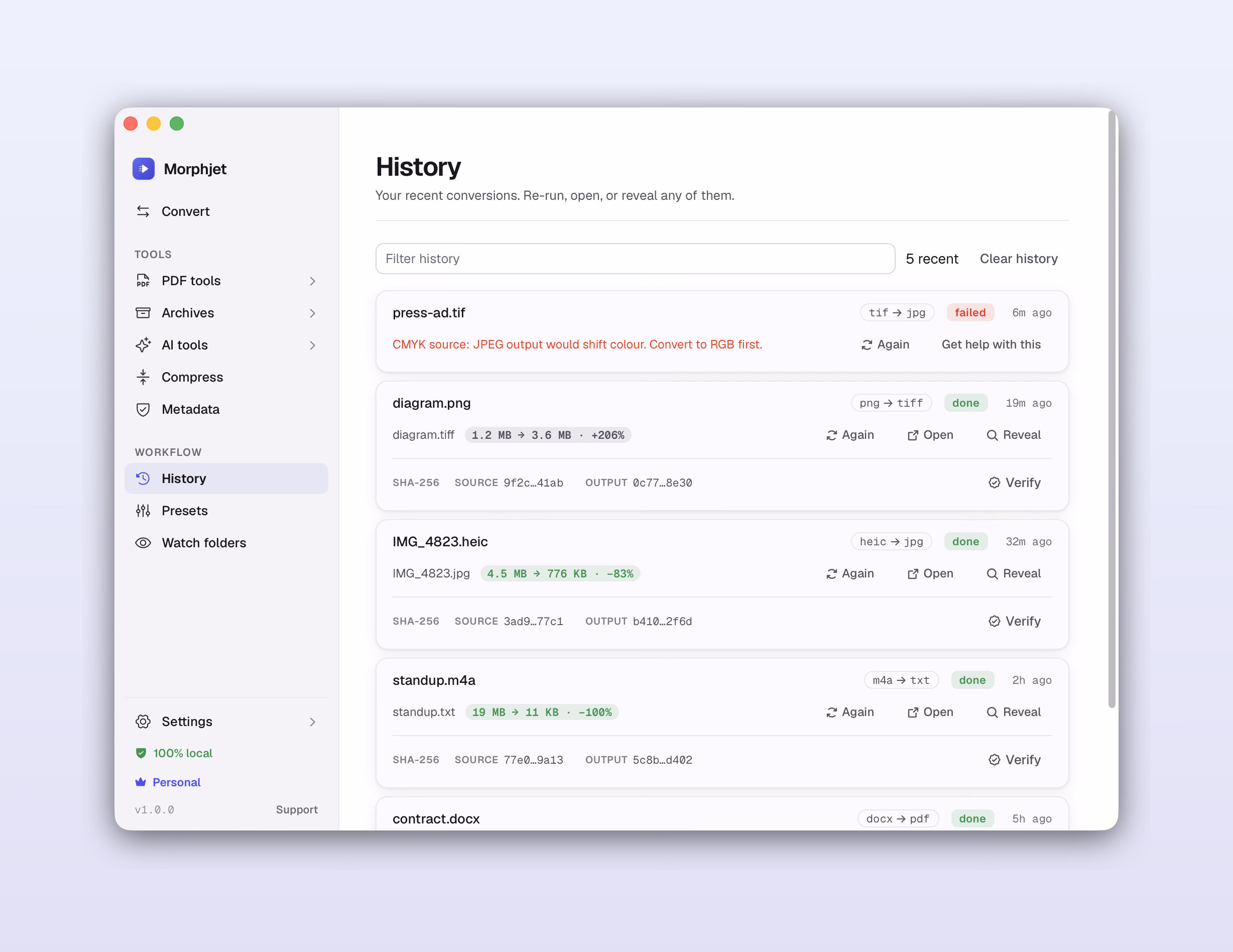The width and height of the screenshot is (1233, 952).
Task: Click the Convert swap arrows icon
Action: click(x=144, y=211)
